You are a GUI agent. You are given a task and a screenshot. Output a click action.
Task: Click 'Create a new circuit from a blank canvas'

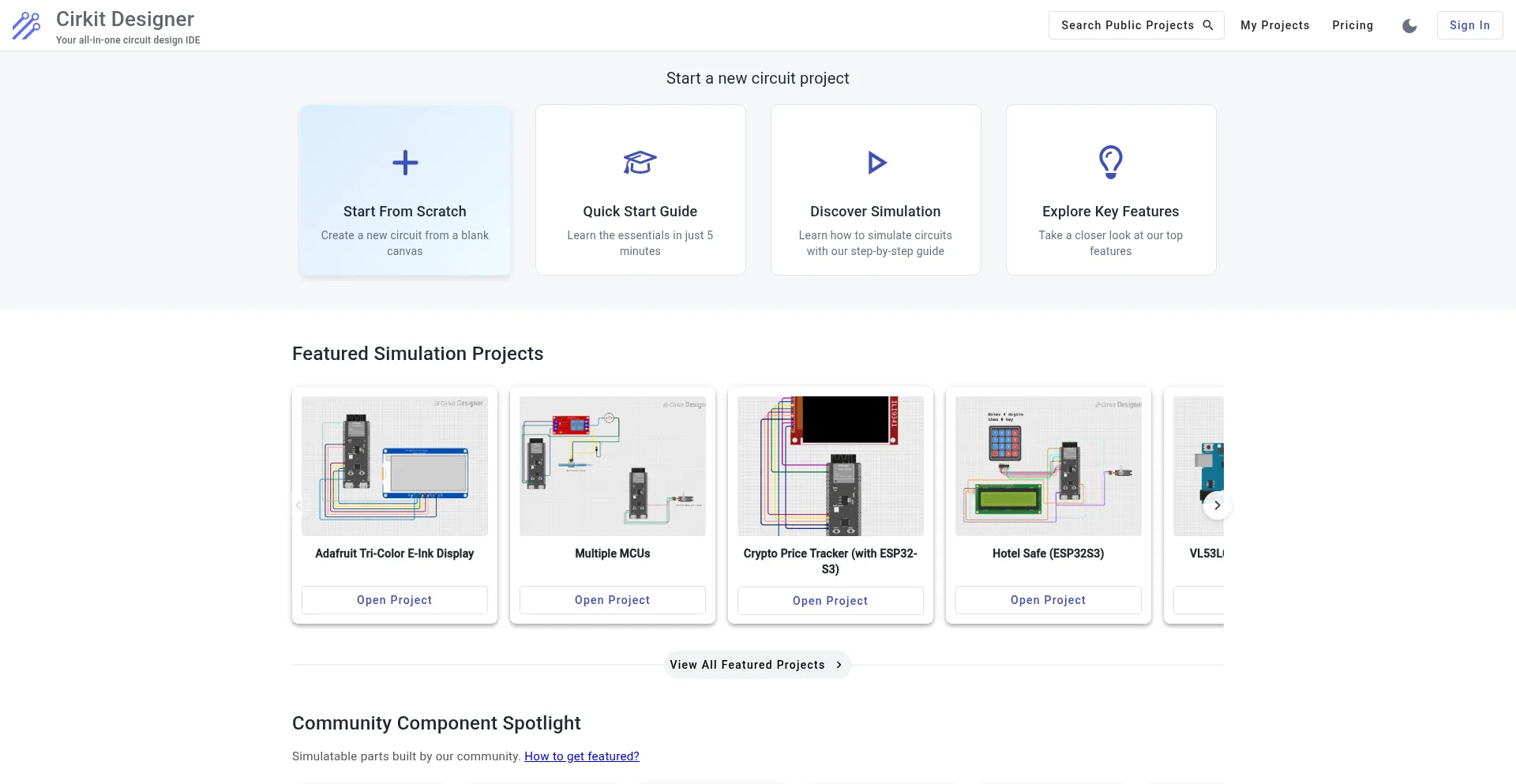405,243
